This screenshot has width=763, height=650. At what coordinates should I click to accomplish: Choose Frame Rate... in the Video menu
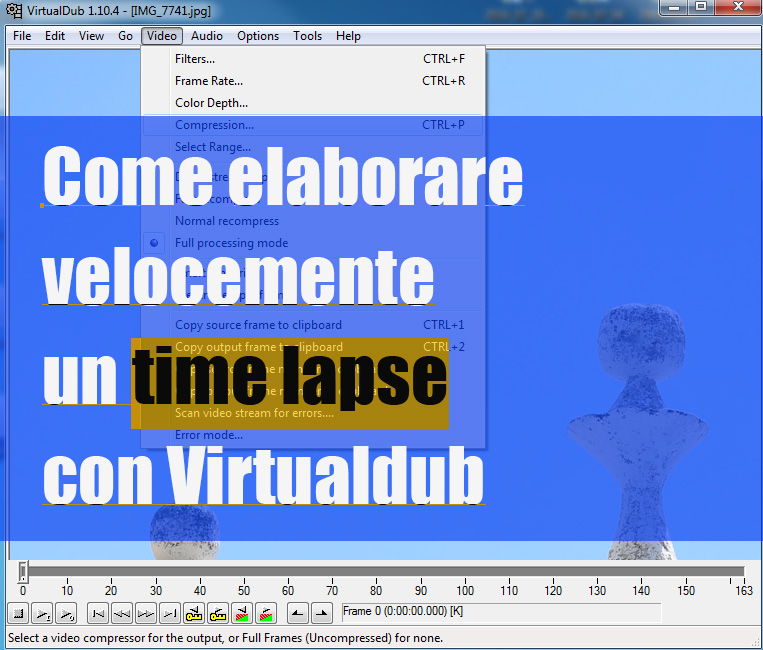coord(313,81)
